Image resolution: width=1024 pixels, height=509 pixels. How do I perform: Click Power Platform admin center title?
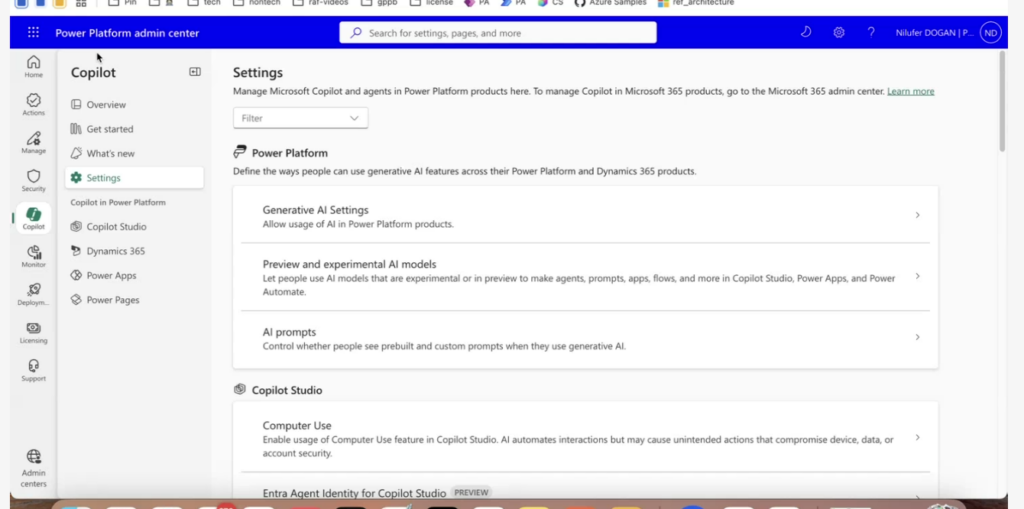pyautogui.click(x=127, y=33)
